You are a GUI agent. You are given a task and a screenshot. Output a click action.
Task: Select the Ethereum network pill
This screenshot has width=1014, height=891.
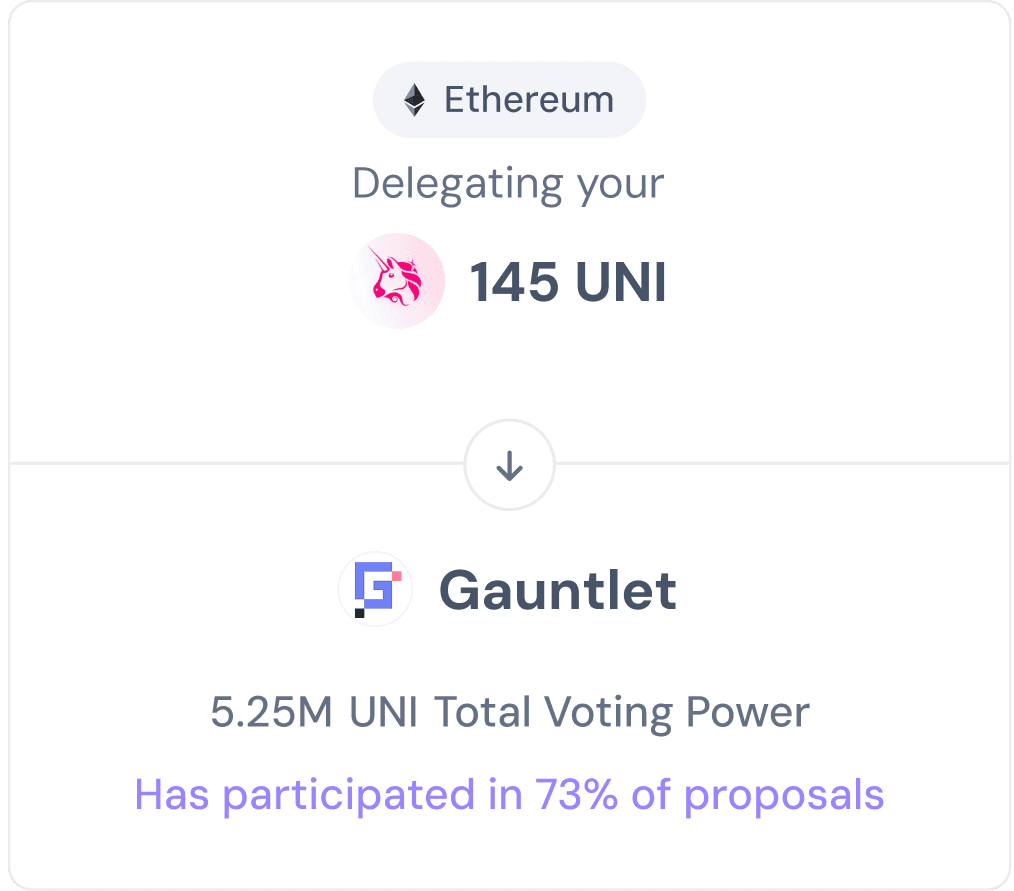(510, 100)
